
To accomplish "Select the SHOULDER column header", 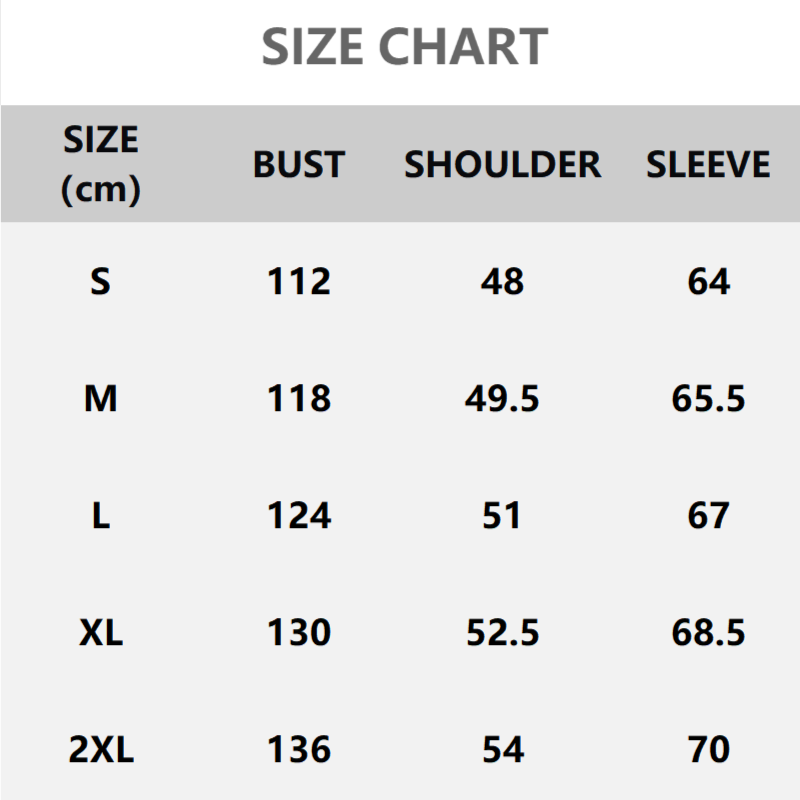I will pyautogui.click(x=502, y=164).
